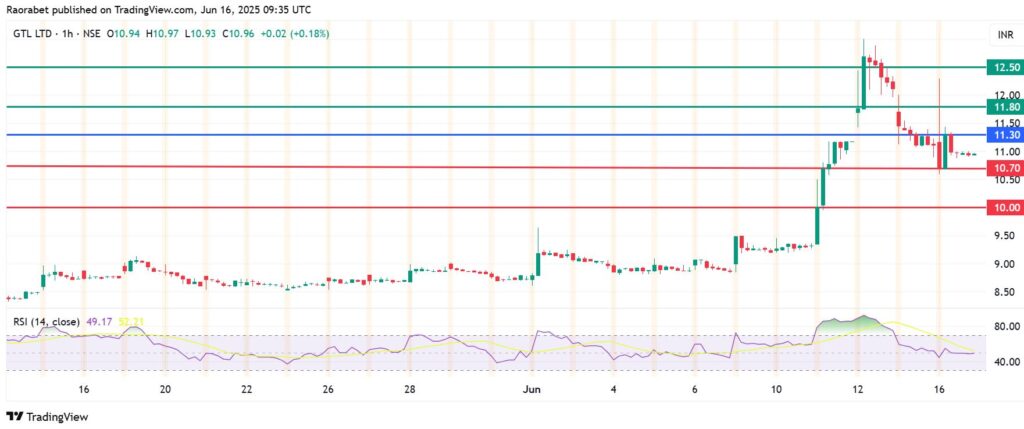Click the +0.02 (+0.18%) change value
Image resolution: width=1024 pixels, height=429 pixels.
278,34
